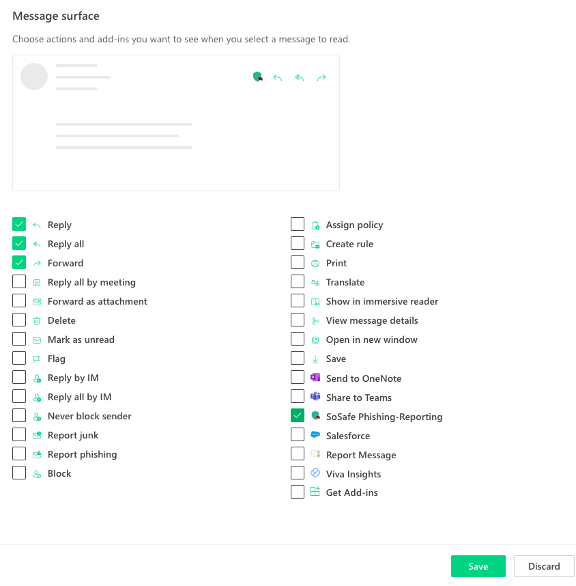
Task: Click the avatar placeholder in message preview
Action: pos(34,76)
